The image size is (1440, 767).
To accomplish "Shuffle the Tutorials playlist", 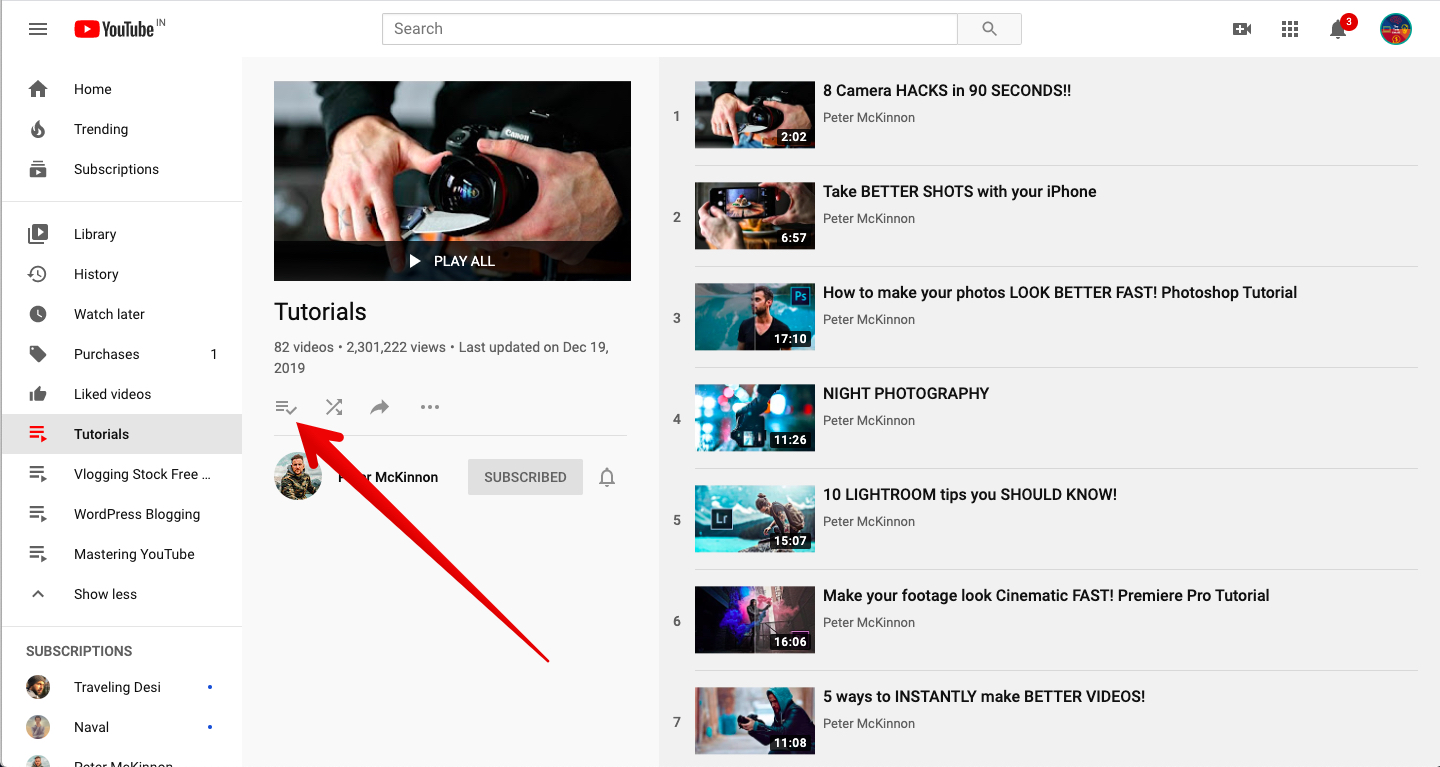I will tap(334, 407).
